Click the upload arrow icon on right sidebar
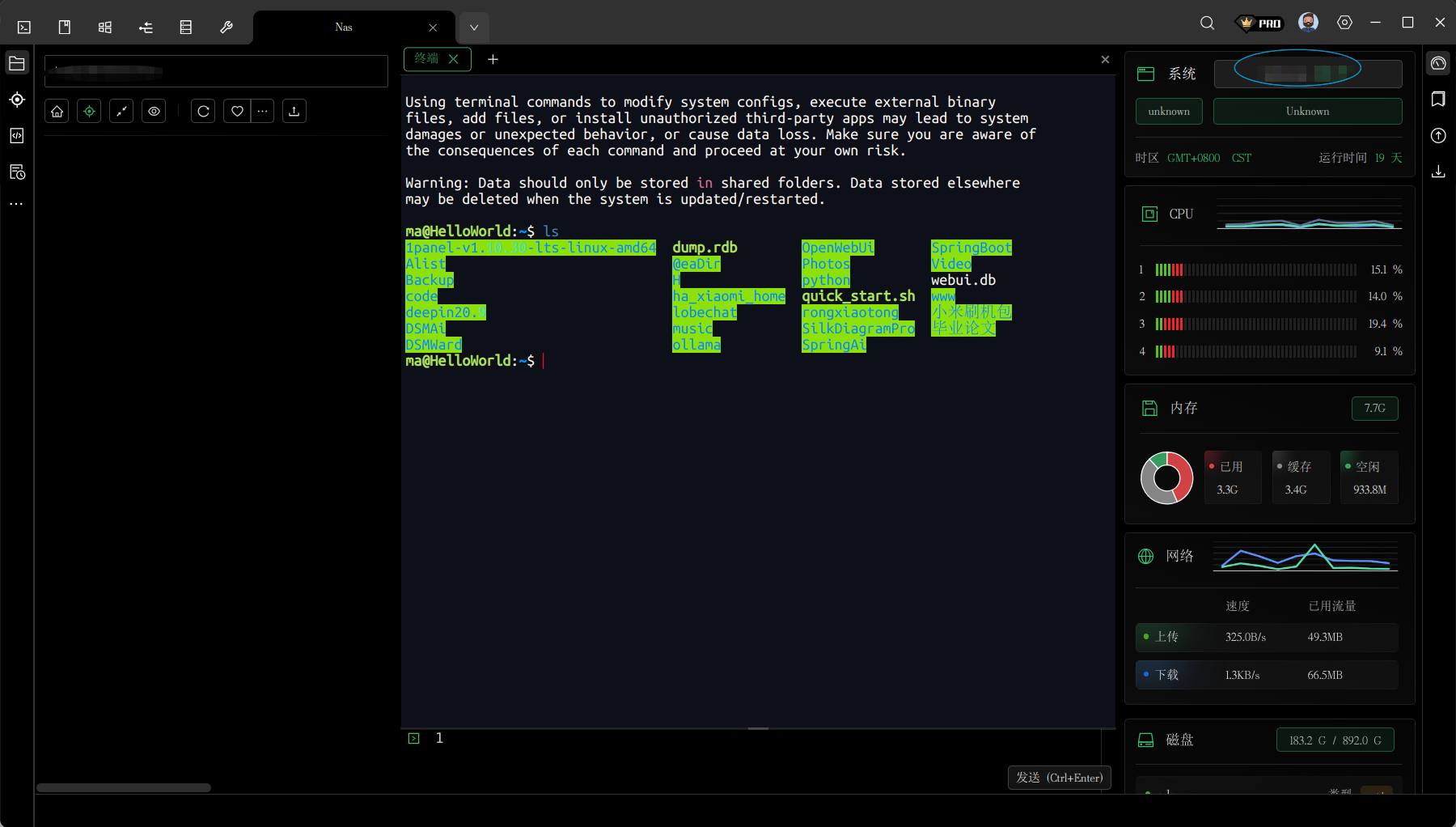Screen dimensions: 1456x827 (1438, 135)
